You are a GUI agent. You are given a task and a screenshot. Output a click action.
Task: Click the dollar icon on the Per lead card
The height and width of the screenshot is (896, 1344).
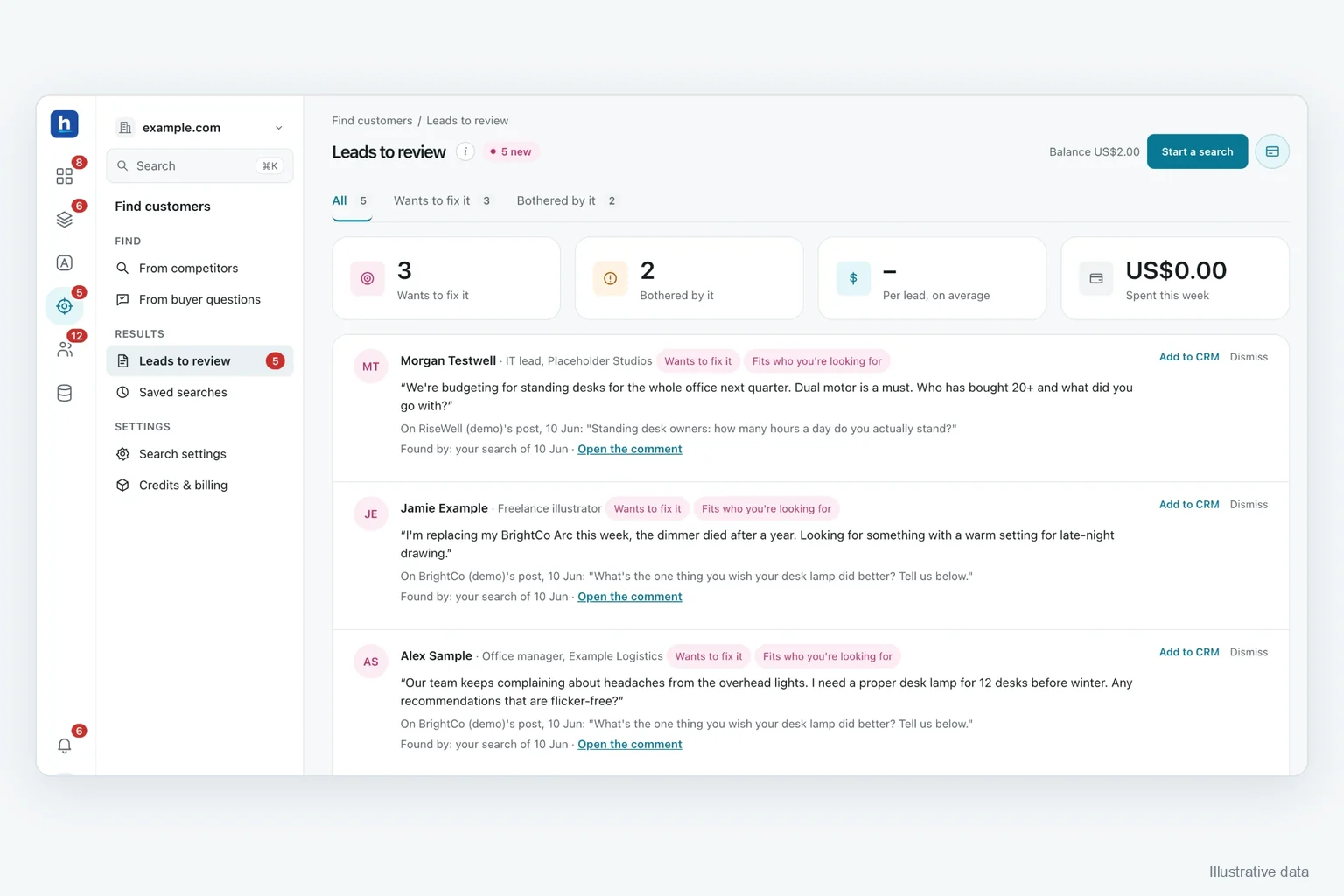[853, 278]
